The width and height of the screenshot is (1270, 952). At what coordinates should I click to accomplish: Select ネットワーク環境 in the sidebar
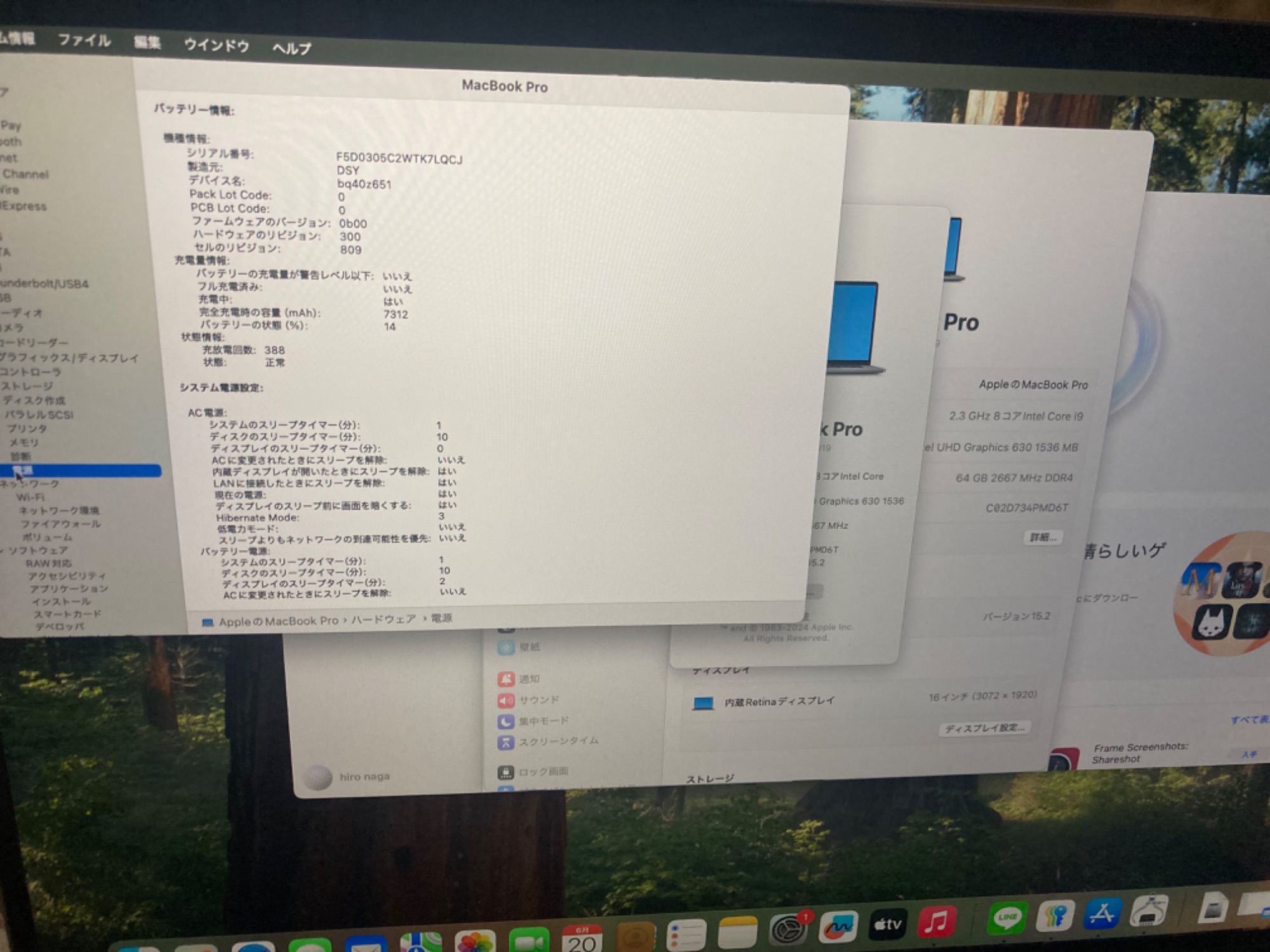click(58, 510)
